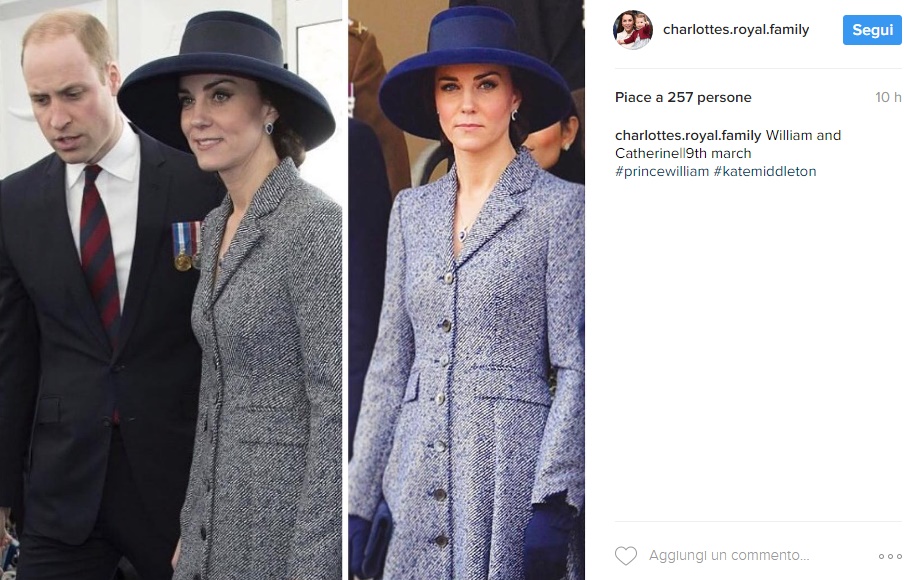
Task: Open the #princewilliam hashtag
Action: (x=662, y=171)
